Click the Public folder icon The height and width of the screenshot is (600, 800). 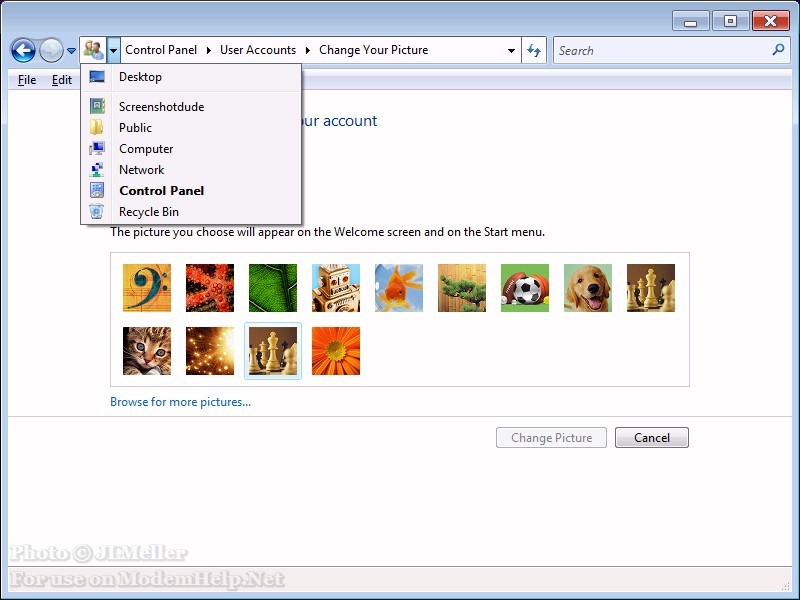point(96,127)
